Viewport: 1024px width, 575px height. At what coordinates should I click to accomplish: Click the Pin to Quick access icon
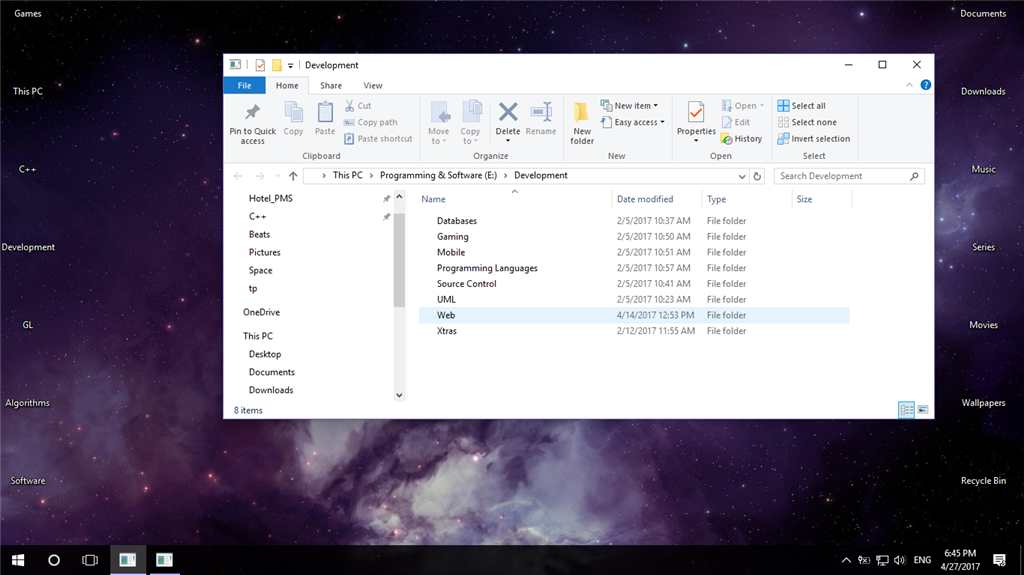(252, 112)
